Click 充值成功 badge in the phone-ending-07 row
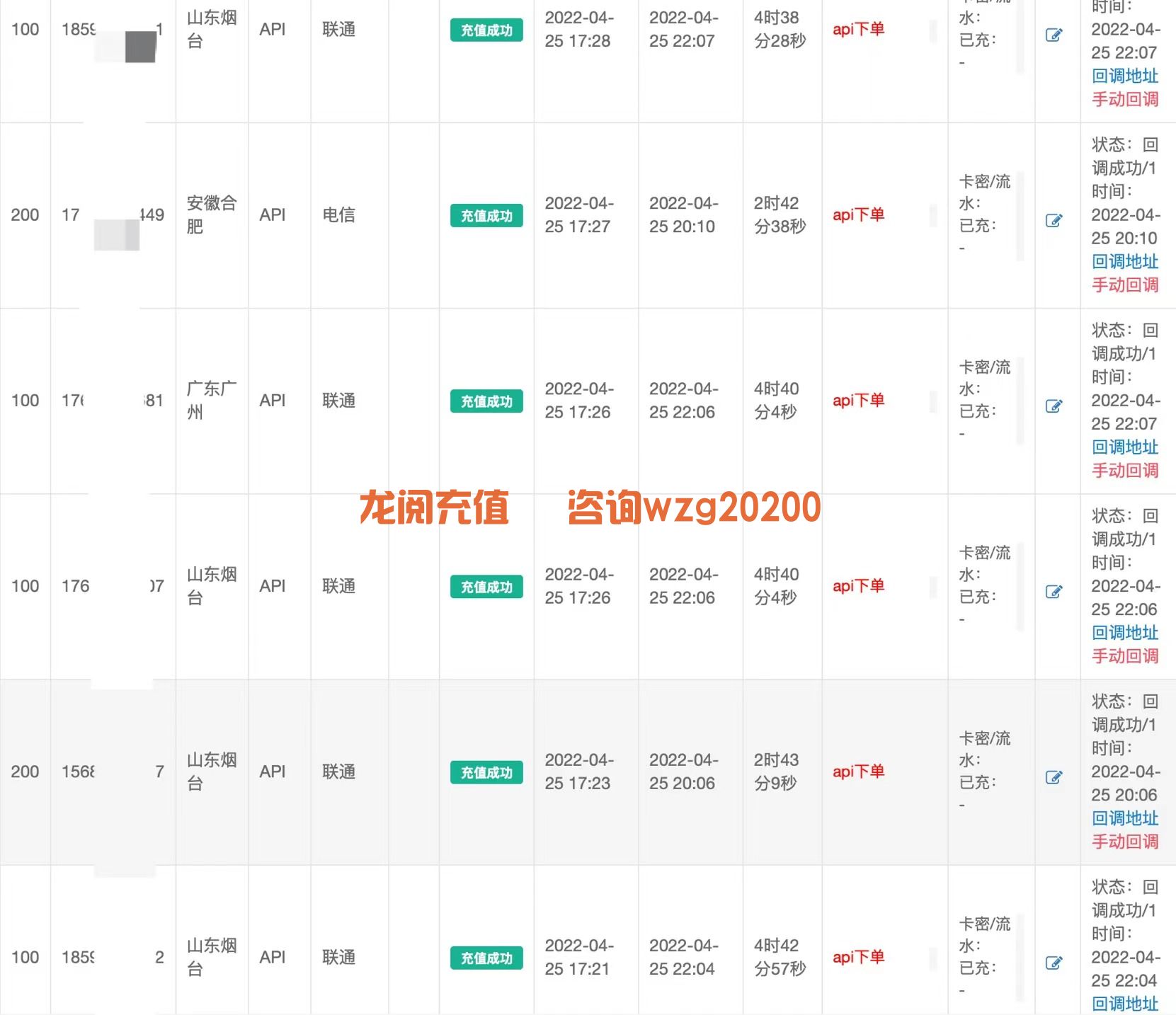 click(x=486, y=586)
